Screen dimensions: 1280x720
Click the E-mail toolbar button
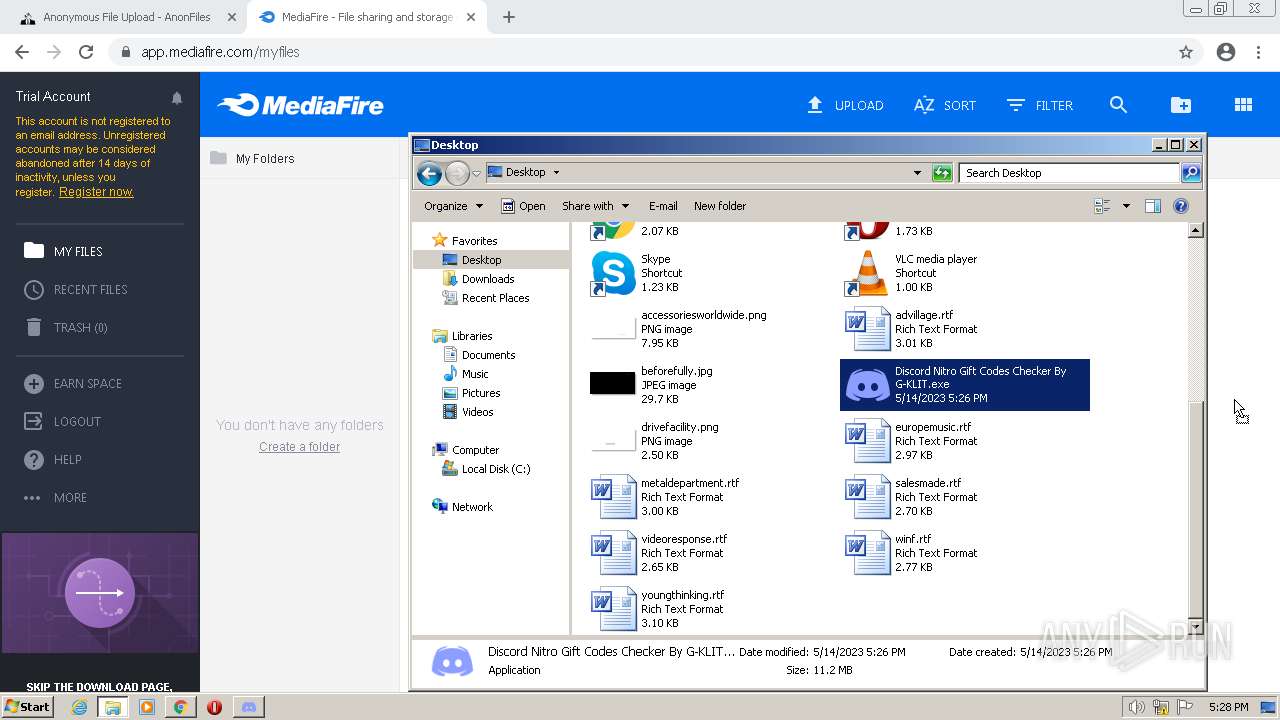(x=663, y=206)
